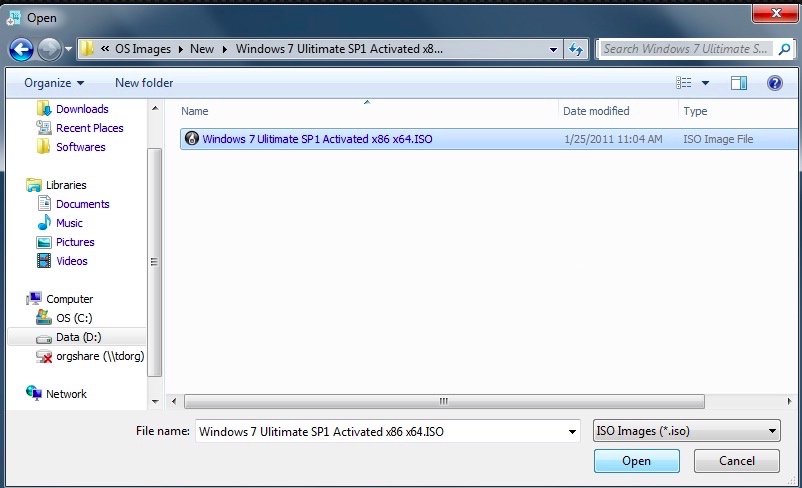
Task: Click the Computer monitor icon
Action: coord(34,298)
